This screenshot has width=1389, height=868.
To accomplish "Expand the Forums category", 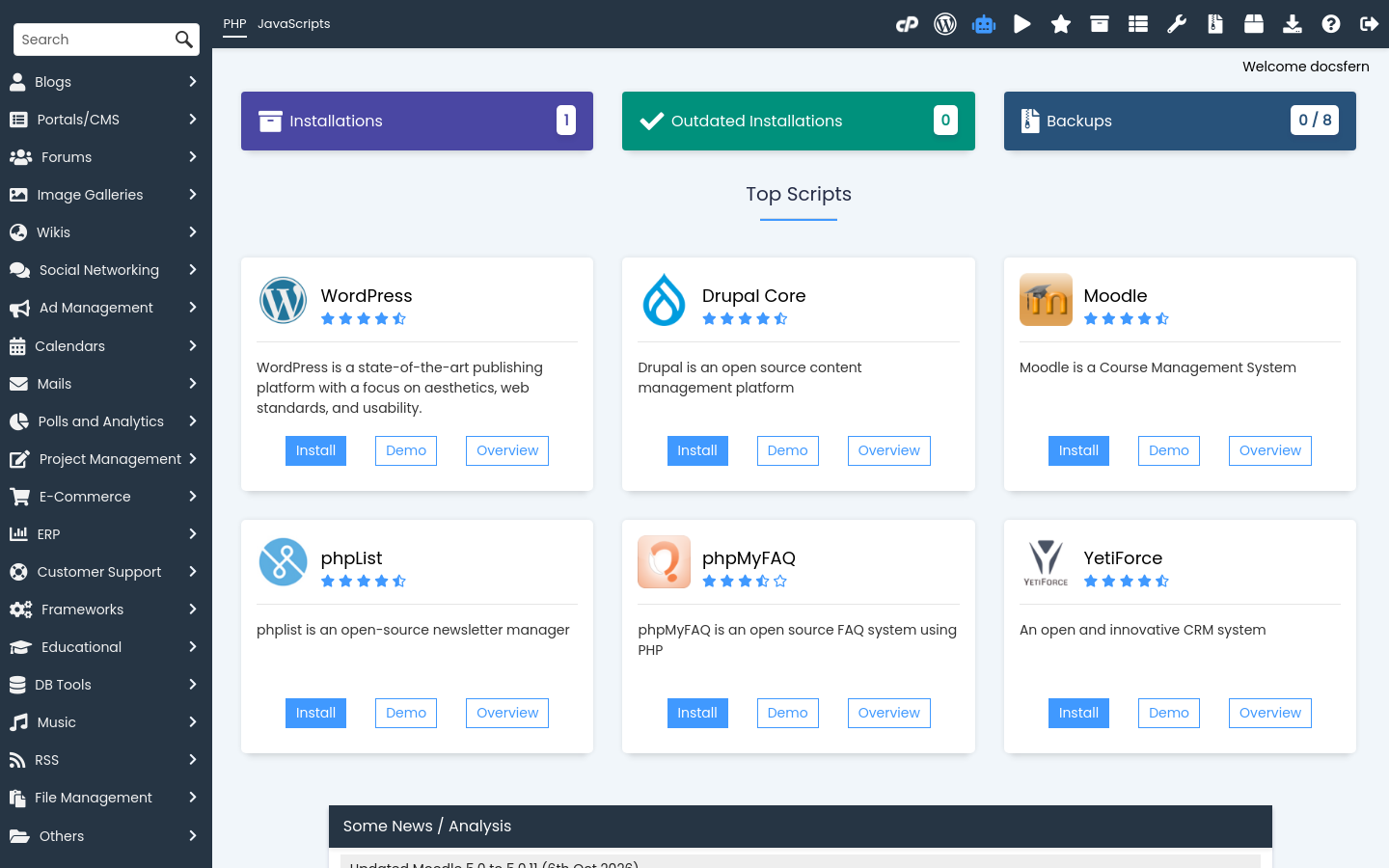I will (x=193, y=157).
